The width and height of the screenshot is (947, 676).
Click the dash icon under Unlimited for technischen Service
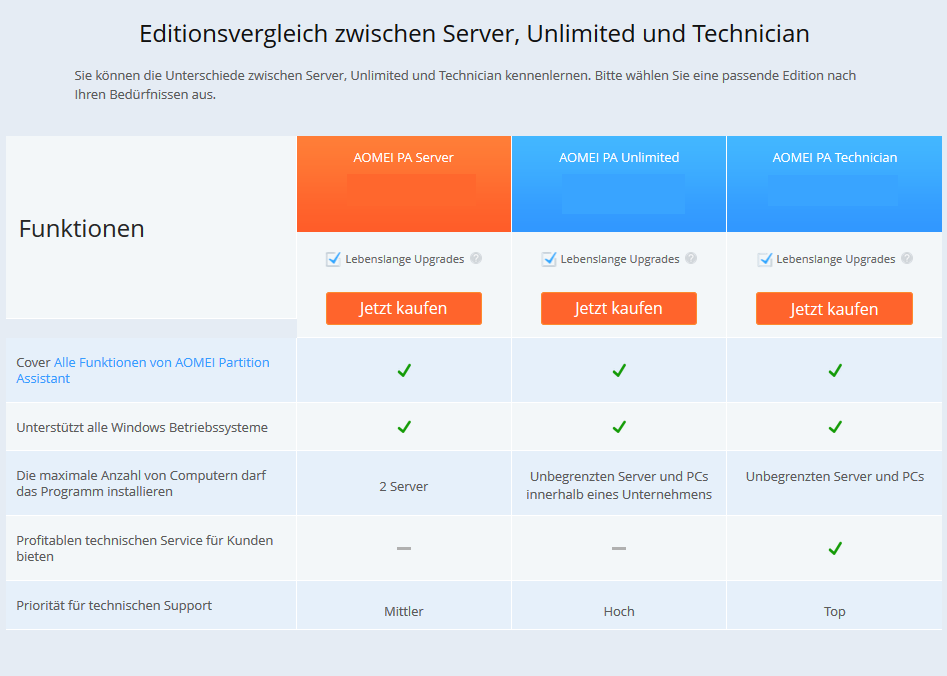point(618,548)
